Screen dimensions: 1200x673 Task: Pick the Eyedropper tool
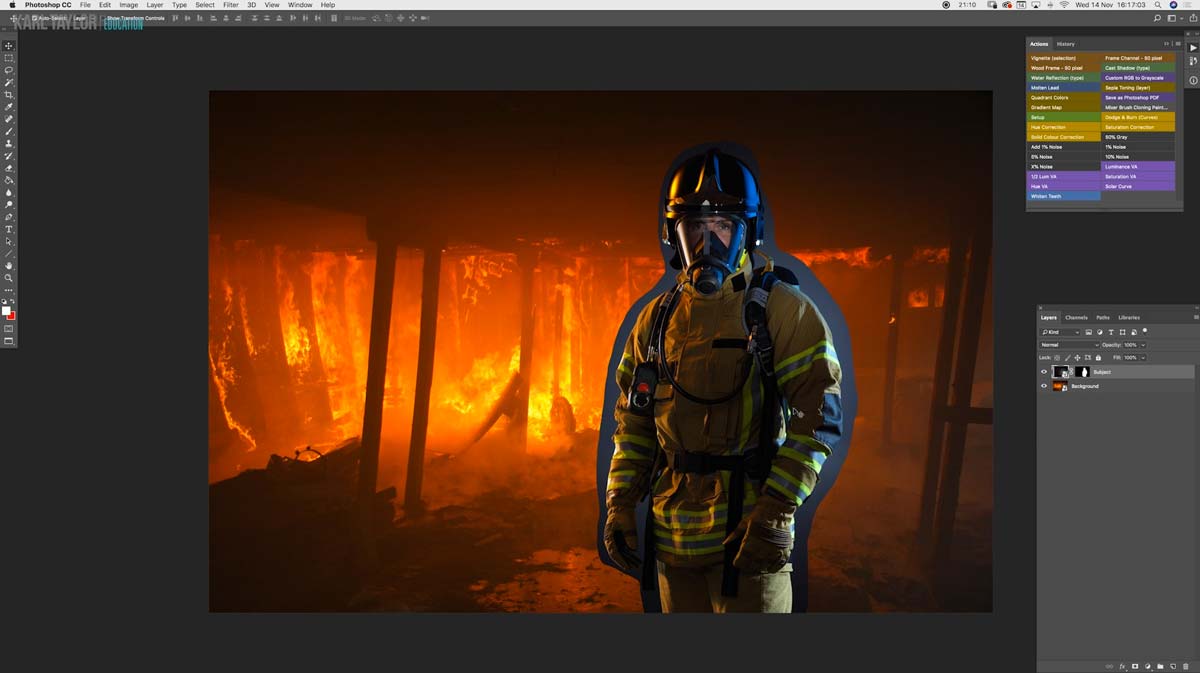pos(8,107)
